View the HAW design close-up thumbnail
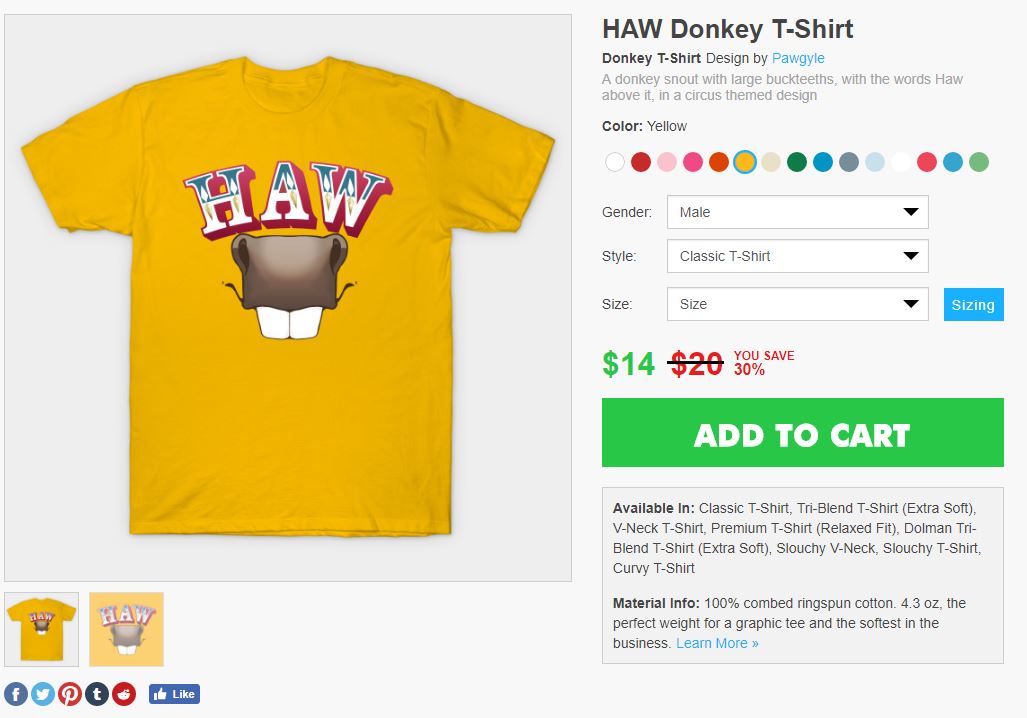1027x718 pixels. 126,629
